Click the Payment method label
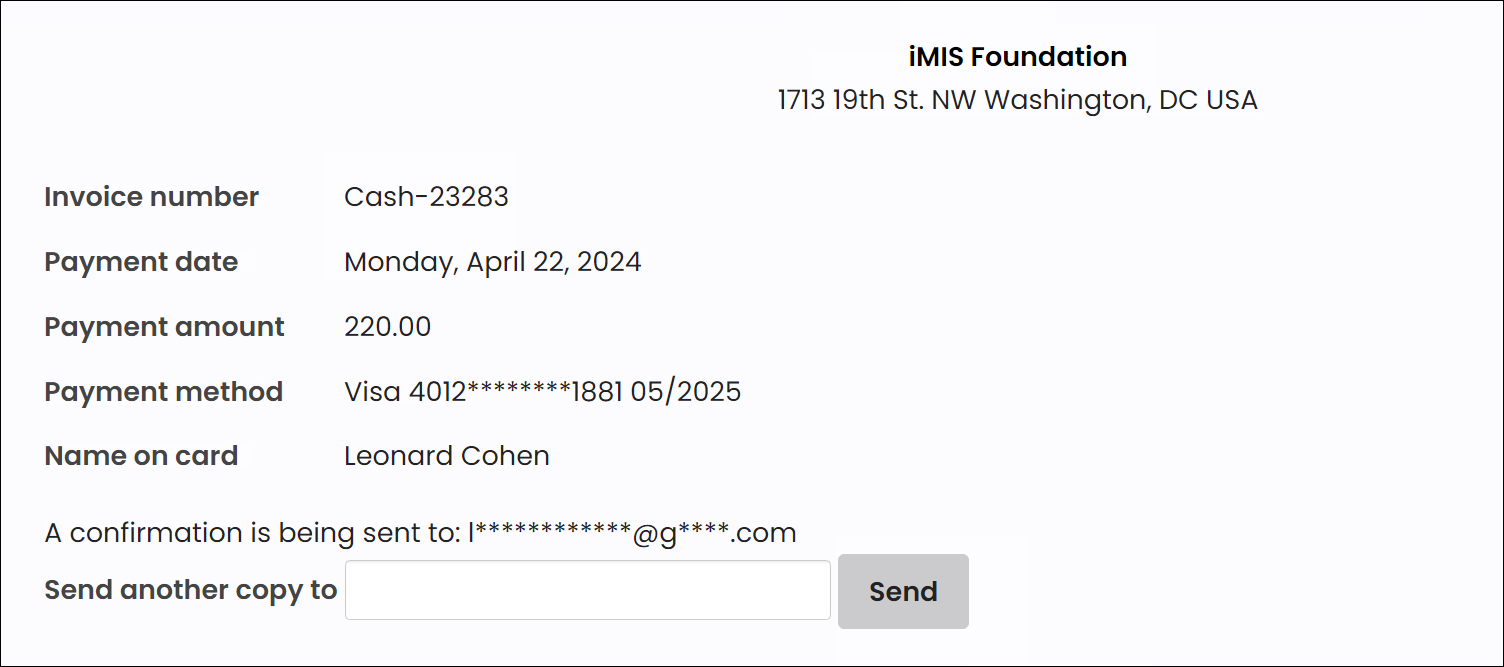The image size is (1504, 667). [x=163, y=391]
